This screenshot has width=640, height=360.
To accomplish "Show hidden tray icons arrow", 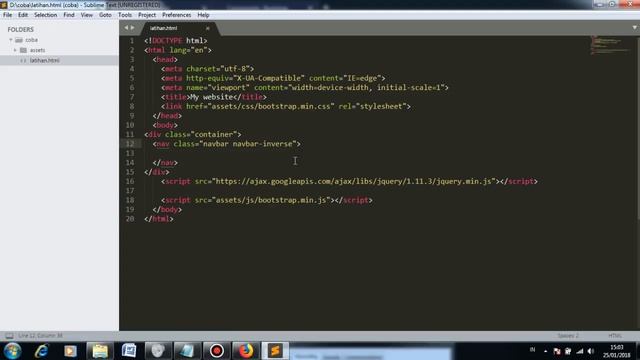I will (x=545, y=351).
